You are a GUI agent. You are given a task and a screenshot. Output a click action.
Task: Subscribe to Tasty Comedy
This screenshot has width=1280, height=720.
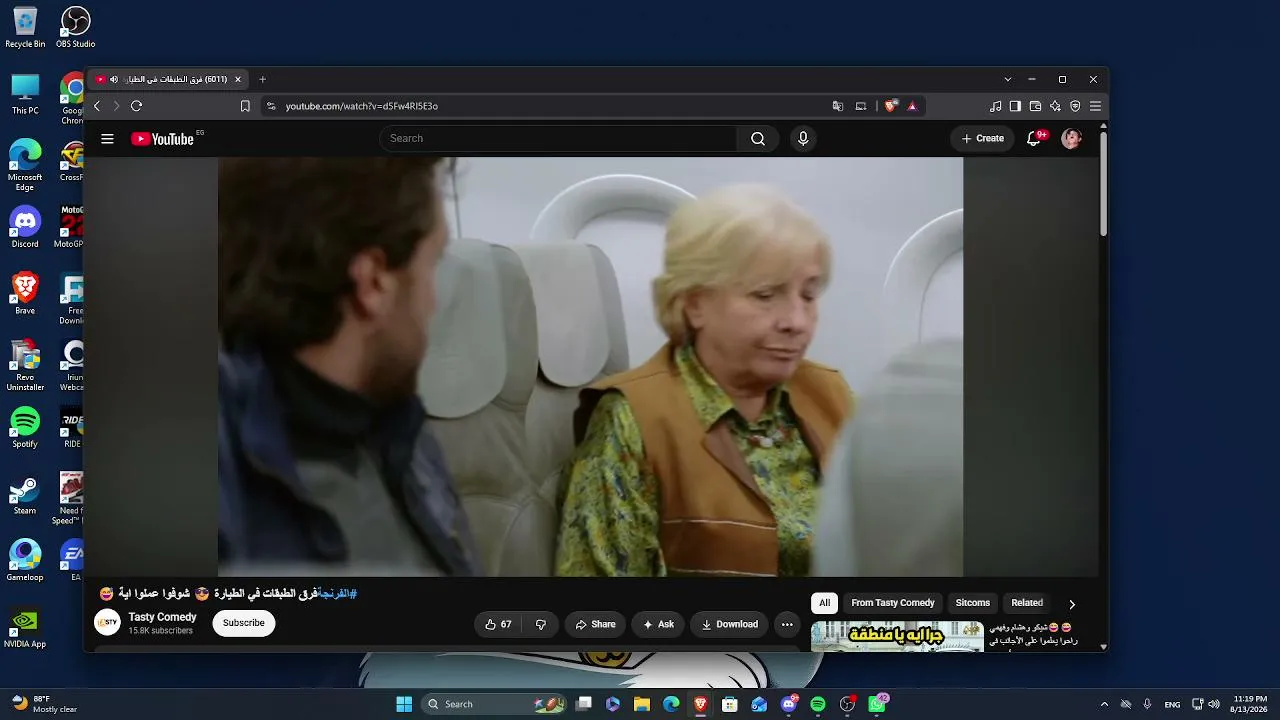(244, 623)
